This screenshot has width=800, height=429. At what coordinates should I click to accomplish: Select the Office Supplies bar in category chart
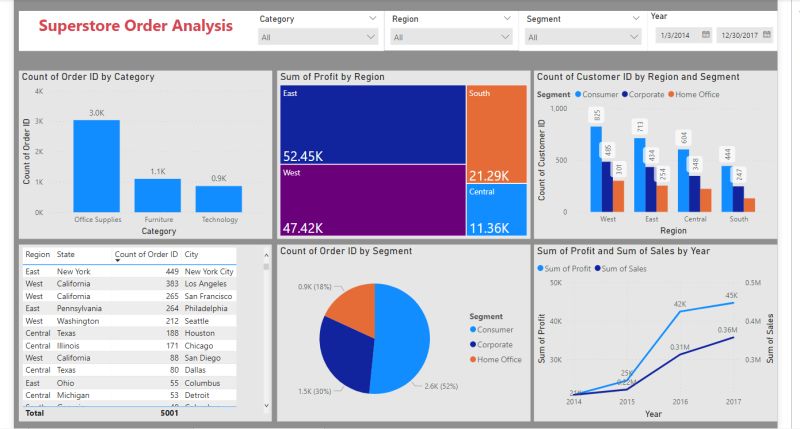tap(96, 166)
